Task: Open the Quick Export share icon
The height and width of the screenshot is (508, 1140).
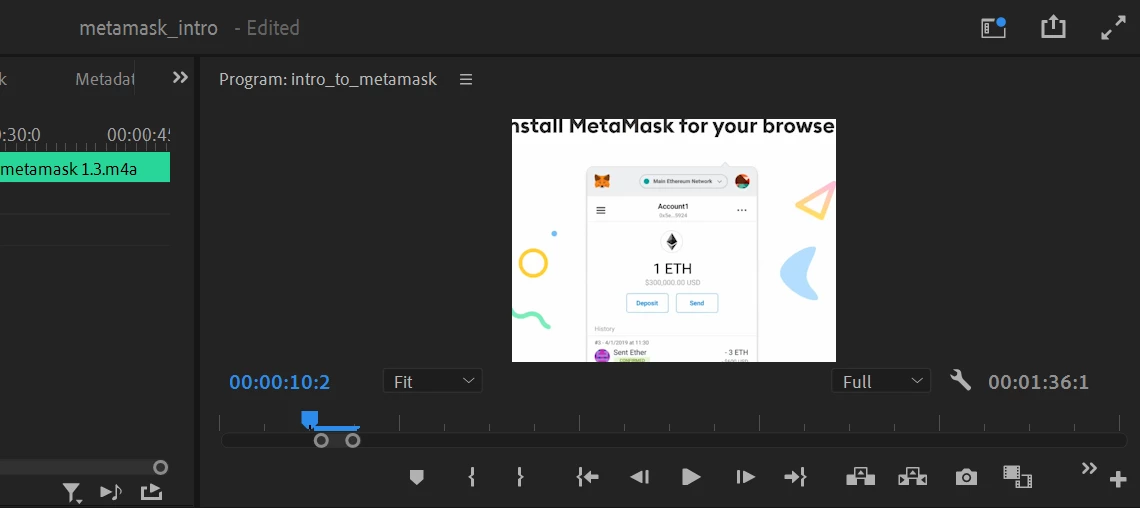Action: click(x=1053, y=28)
